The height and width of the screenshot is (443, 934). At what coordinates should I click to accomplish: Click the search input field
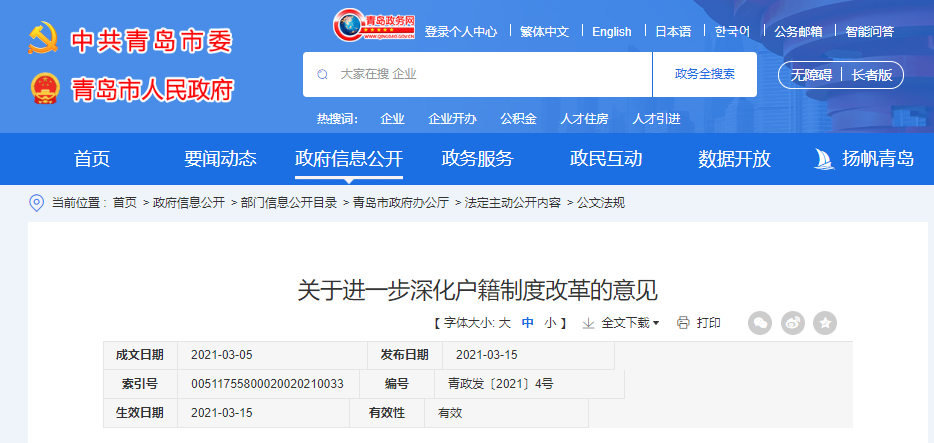click(x=477, y=74)
